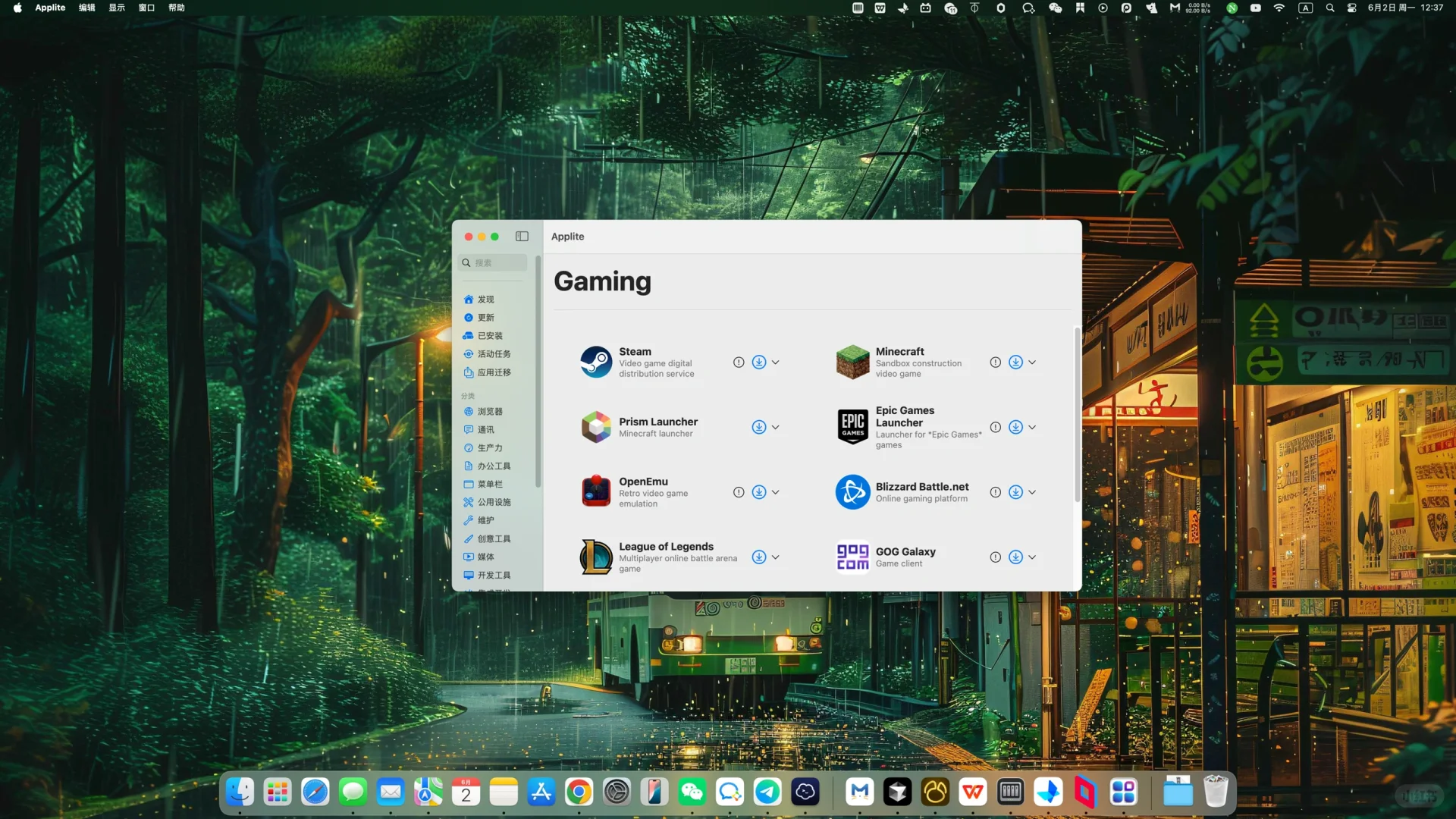Show info about OpenEmu
Viewport: 1456px width, 819px height.
click(x=739, y=491)
